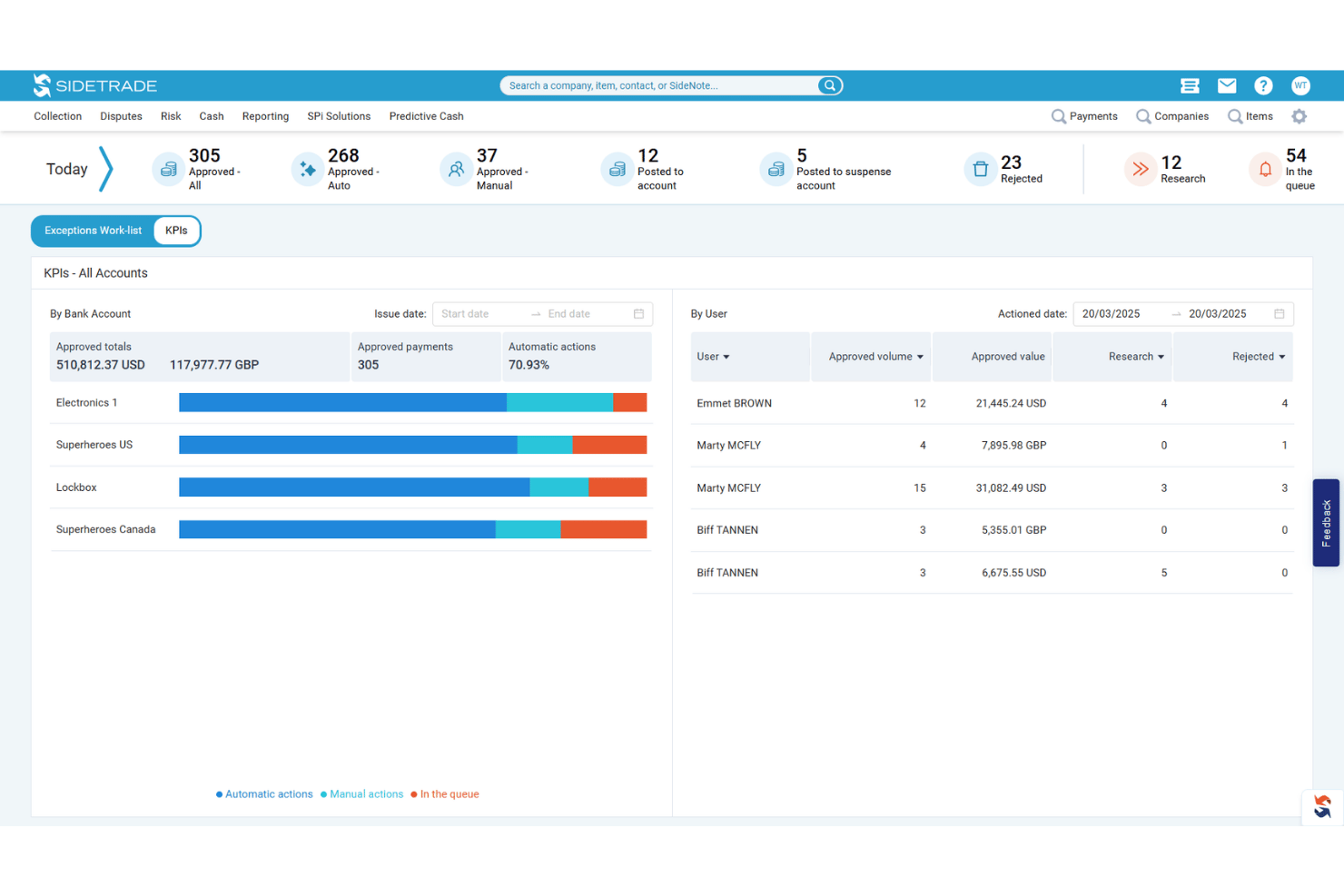Viewport: 1344px width, 896px height.
Task: Open the list view icon in header
Action: click(1190, 85)
